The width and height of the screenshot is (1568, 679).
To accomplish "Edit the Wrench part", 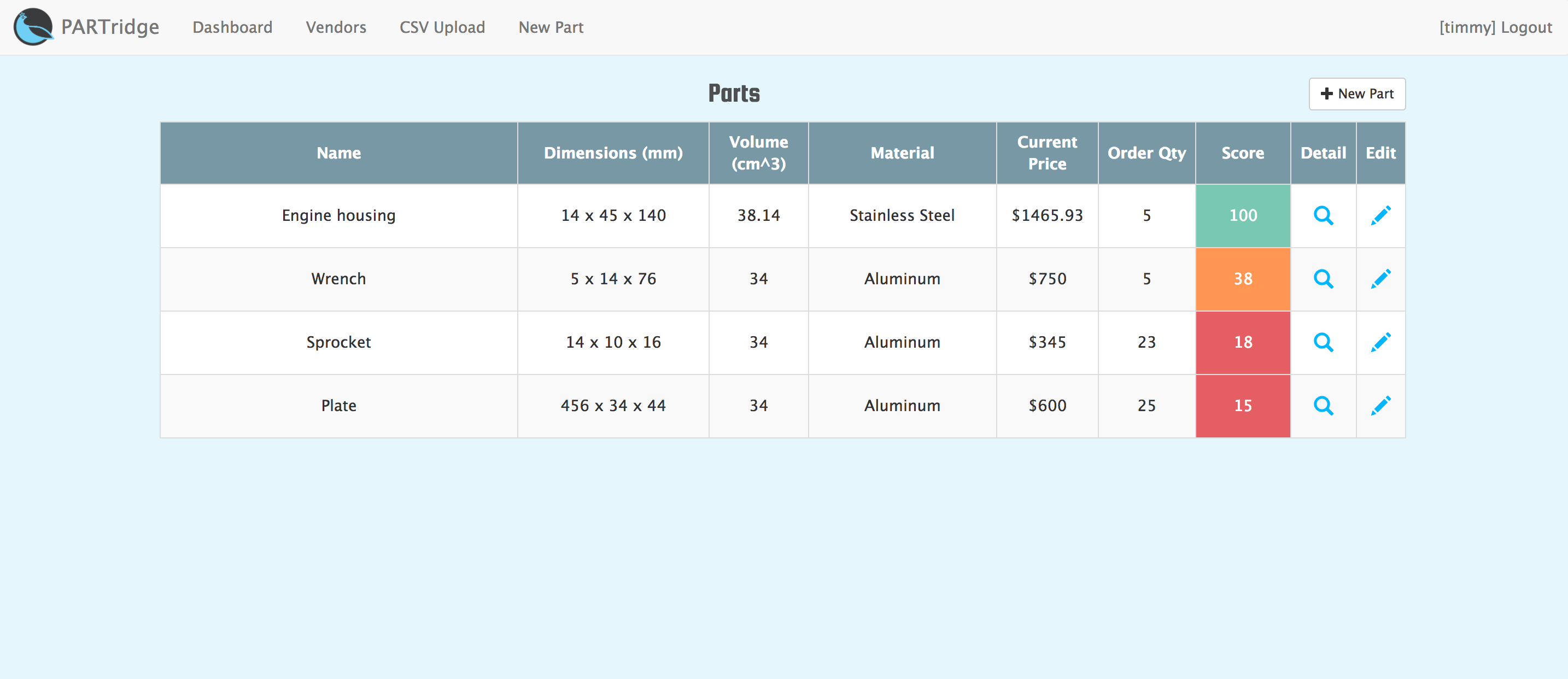I will pos(1380,279).
